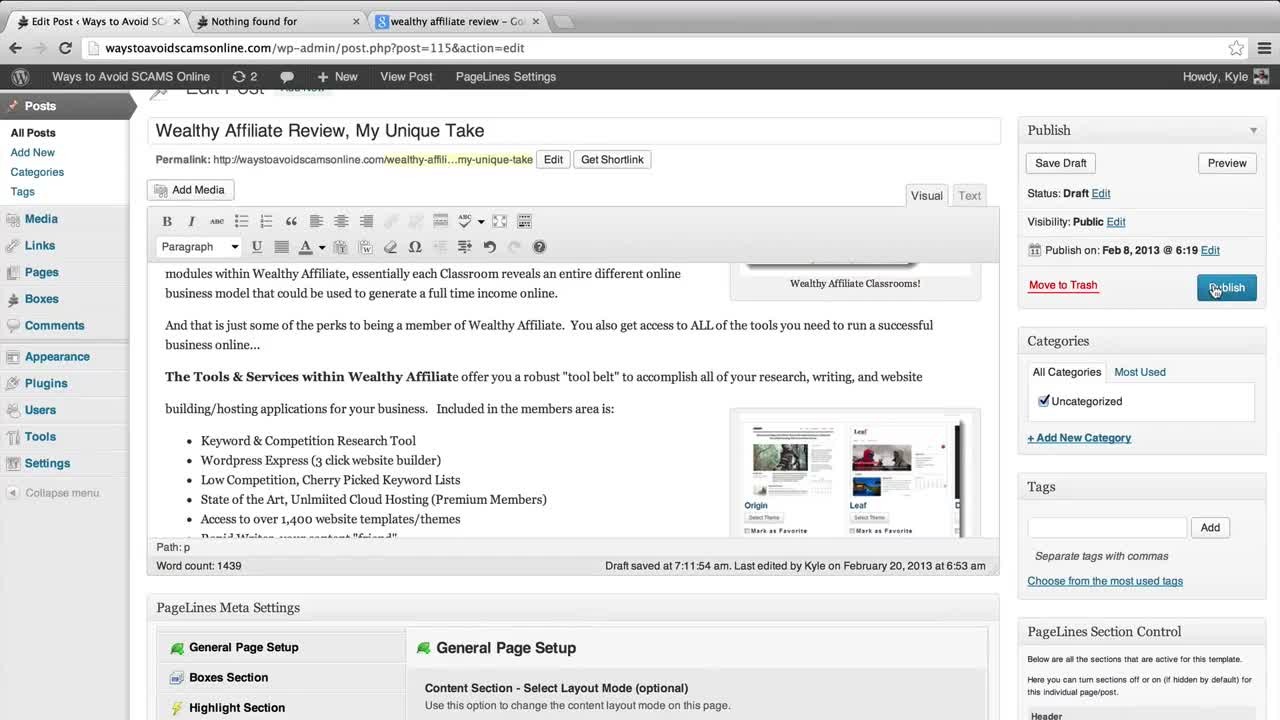
Task: Increase indent of the paragraph
Action: point(465,247)
